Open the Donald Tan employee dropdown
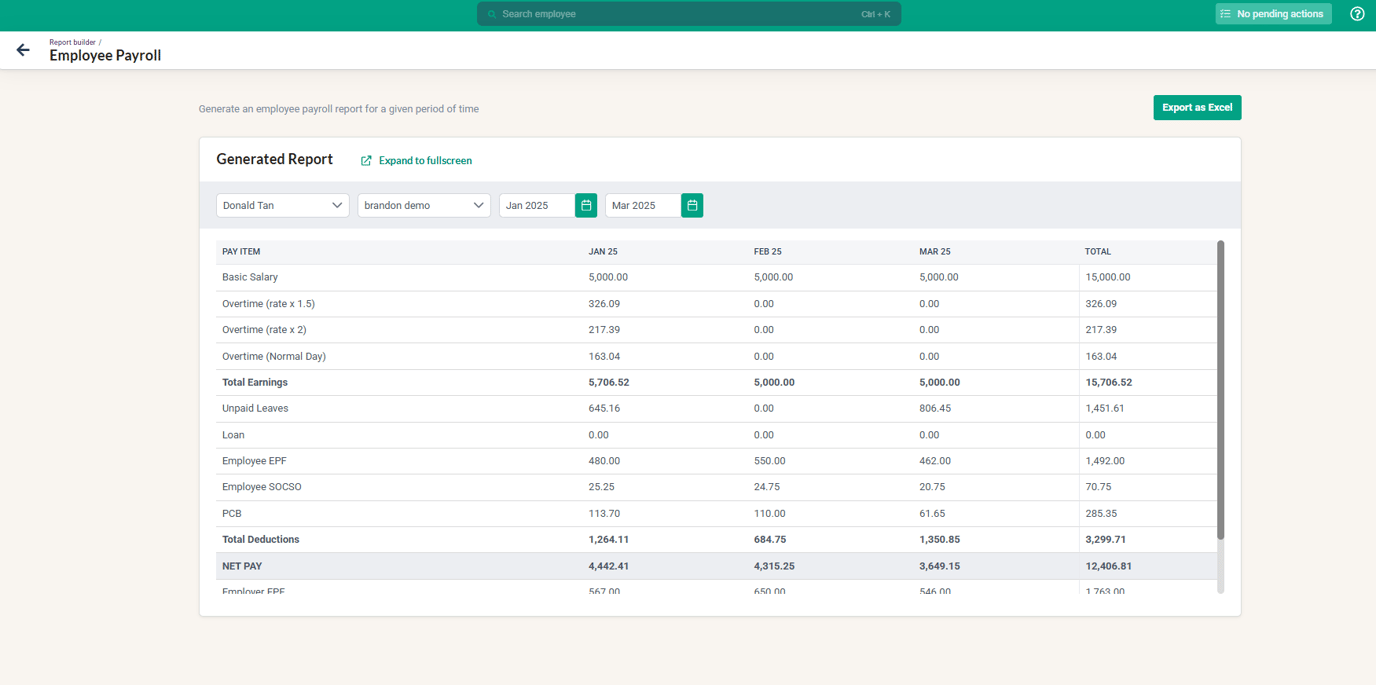Image resolution: width=1376 pixels, height=685 pixels. (x=282, y=205)
